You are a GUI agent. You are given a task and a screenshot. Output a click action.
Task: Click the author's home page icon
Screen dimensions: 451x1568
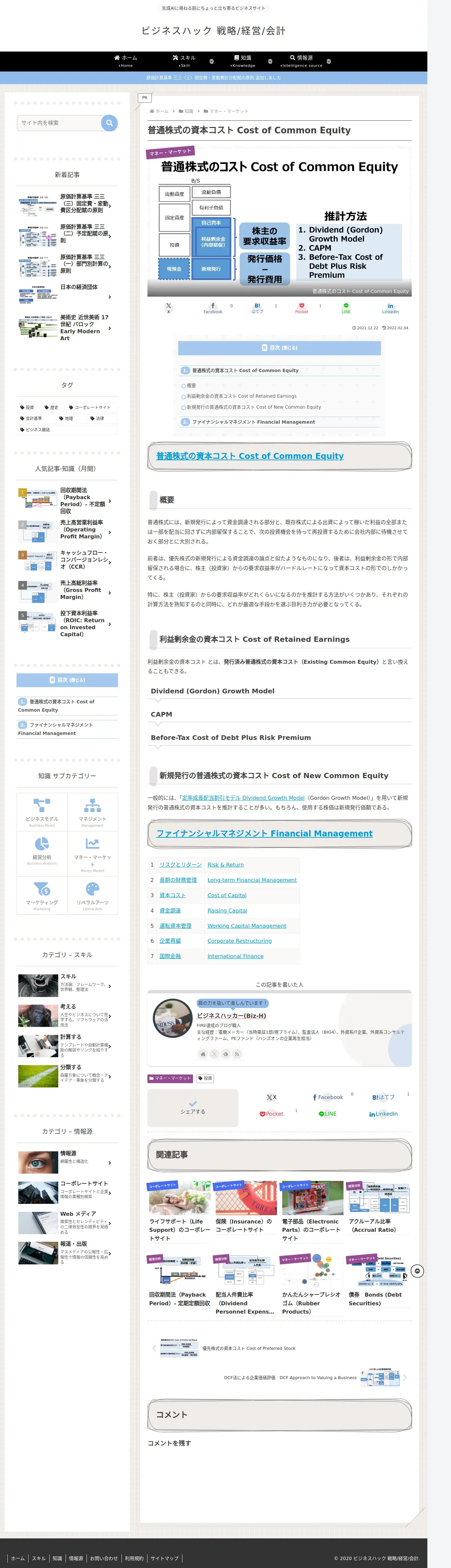pos(203,1054)
